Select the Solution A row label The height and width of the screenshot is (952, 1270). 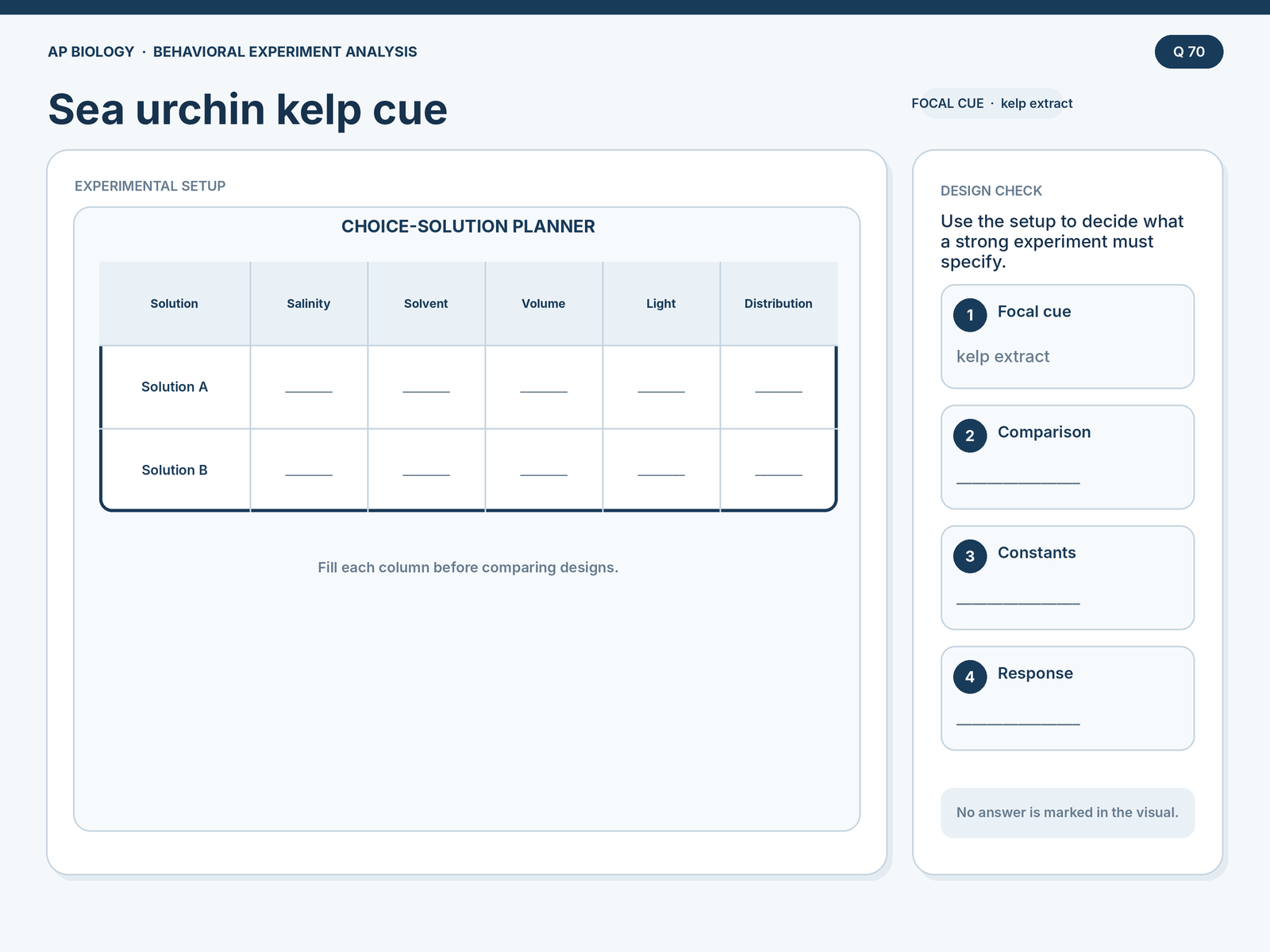pos(175,387)
